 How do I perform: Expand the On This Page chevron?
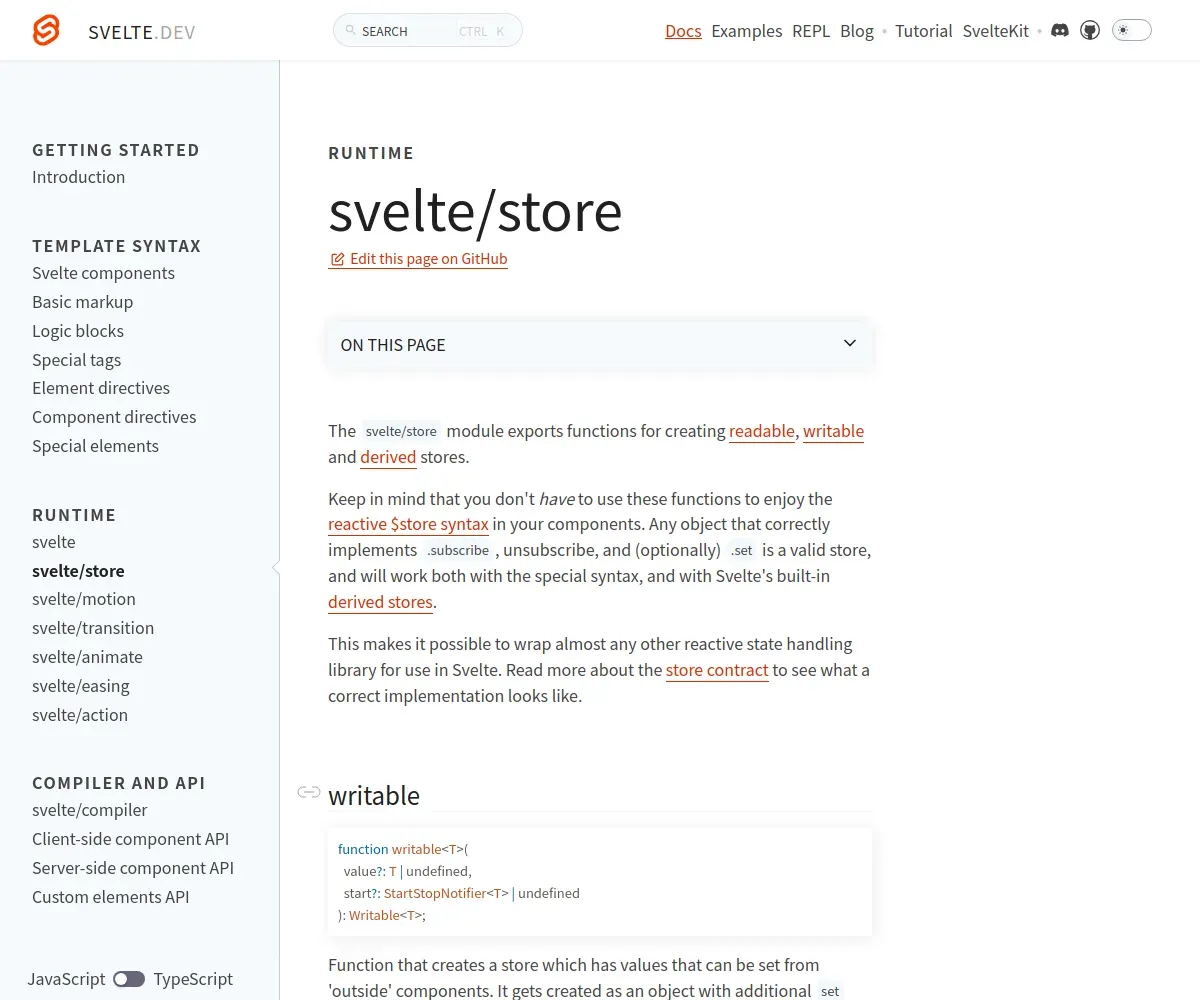coord(850,343)
